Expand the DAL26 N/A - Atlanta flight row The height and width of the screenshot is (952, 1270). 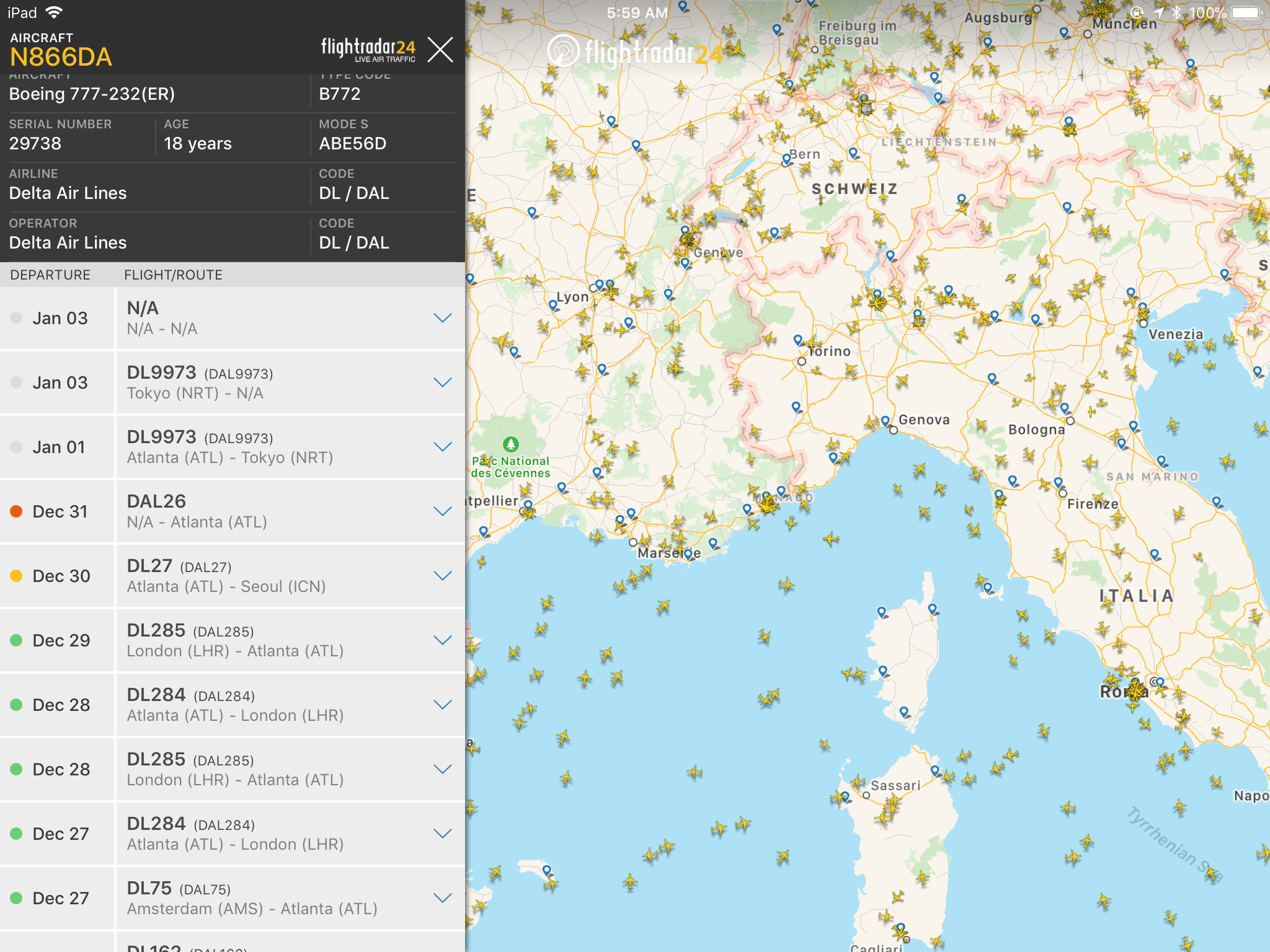[442, 511]
